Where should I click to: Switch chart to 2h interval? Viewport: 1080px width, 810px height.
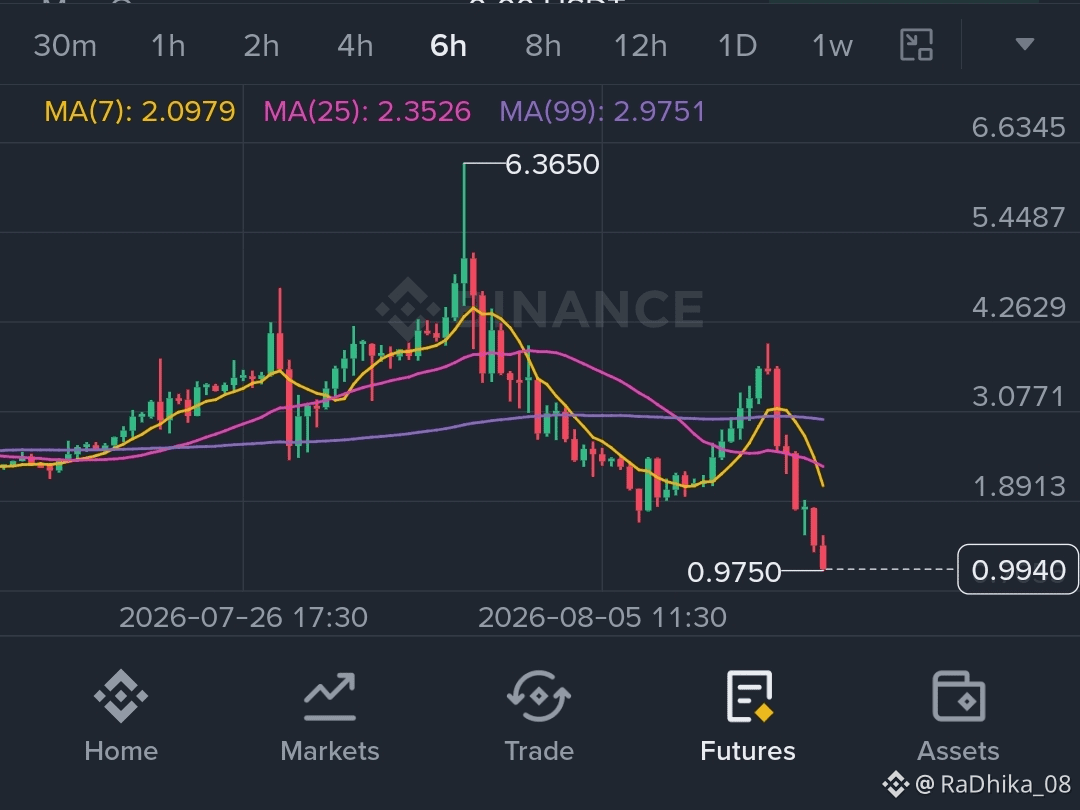pos(261,46)
